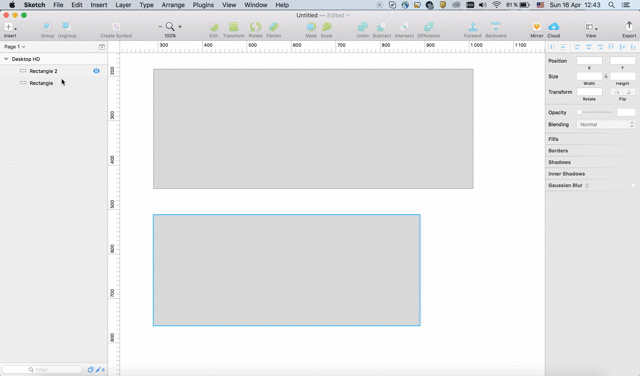
Task: Enable the Gaussian Blur checkbox
Action: tap(633, 185)
